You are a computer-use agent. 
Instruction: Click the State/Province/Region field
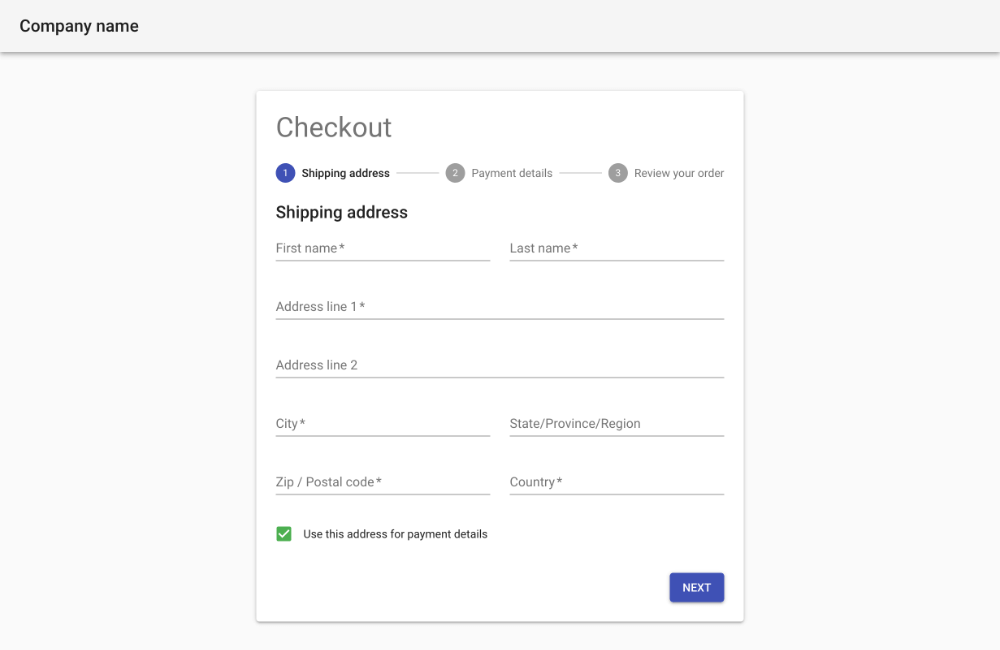click(x=616, y=424)
